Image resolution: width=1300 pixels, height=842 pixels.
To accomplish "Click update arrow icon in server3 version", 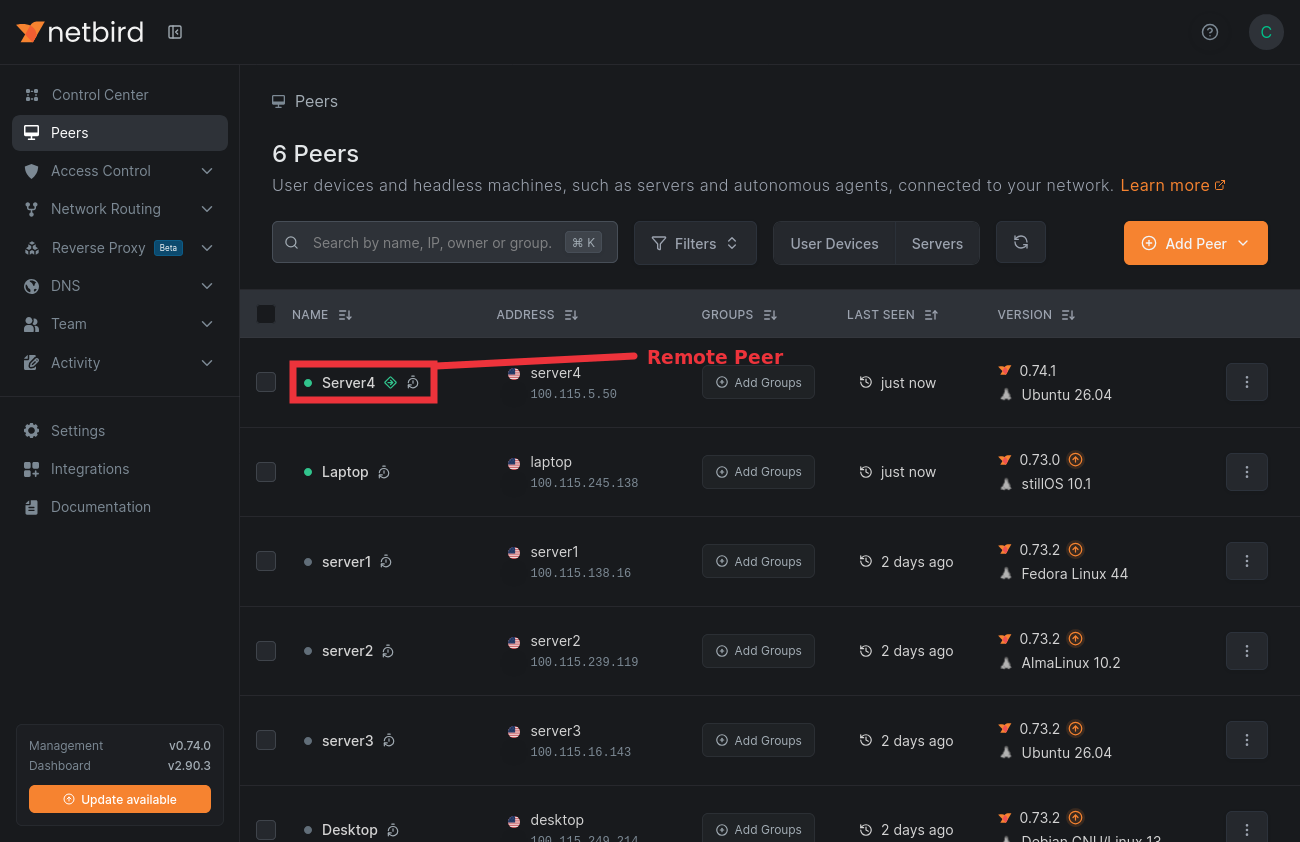I will pyautogui.click(x=1076, y=728).
